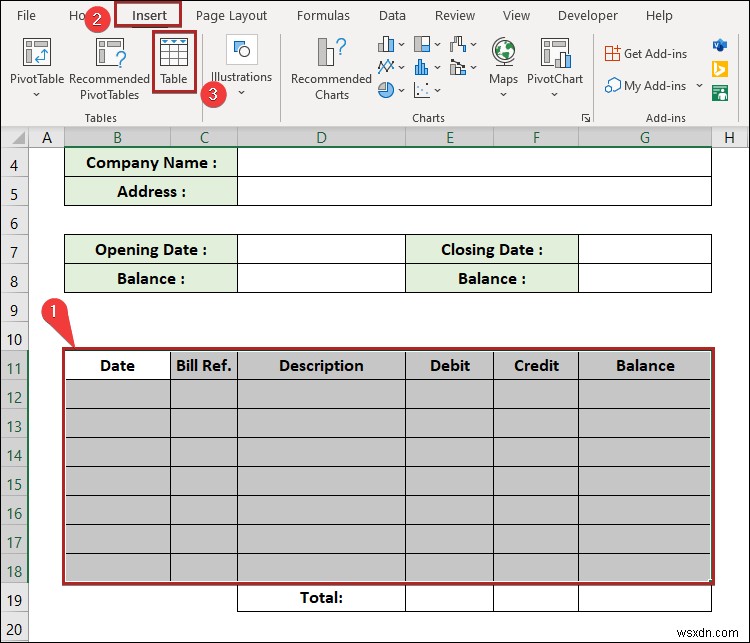
Task: Insert a Table from the Tables group
Action: coord(174,62)
